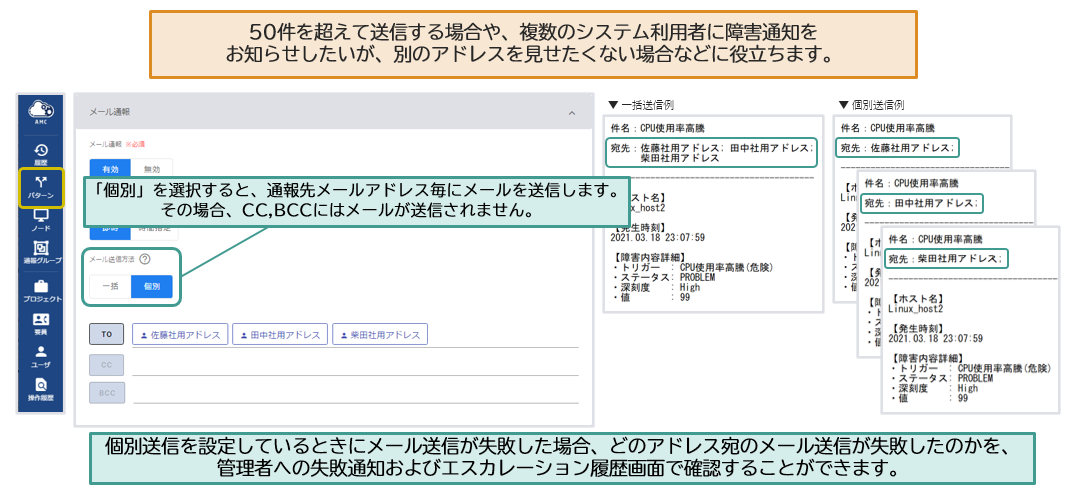This screenshot has width=1082, height=491.
Task: Click the AMC cloud logo
Action: (x=41, y=111)
